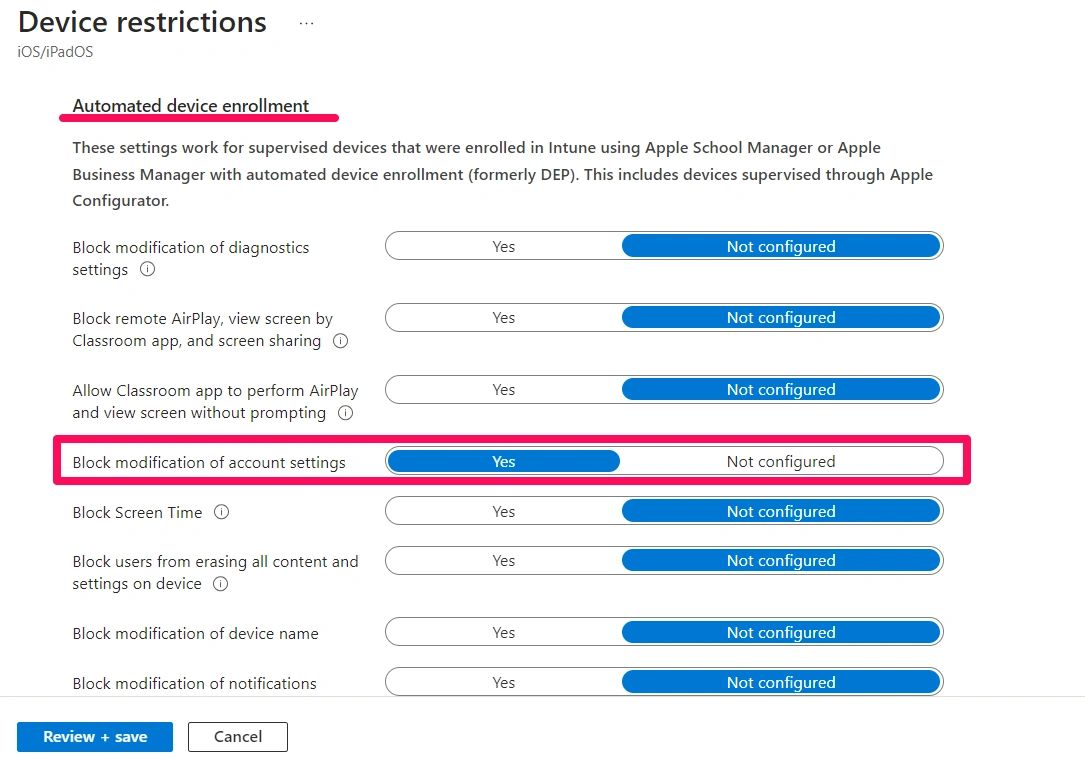Set Block modification of device name to Not configured
Screen dimensions: 1085x759
click(781, 632)
